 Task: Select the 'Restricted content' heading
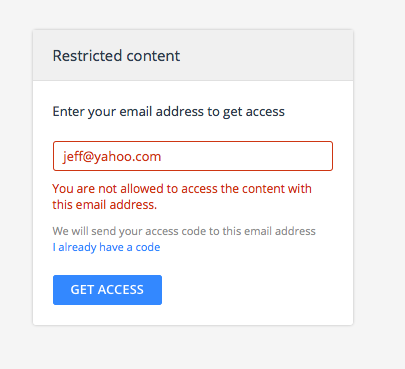coord(116,56)
